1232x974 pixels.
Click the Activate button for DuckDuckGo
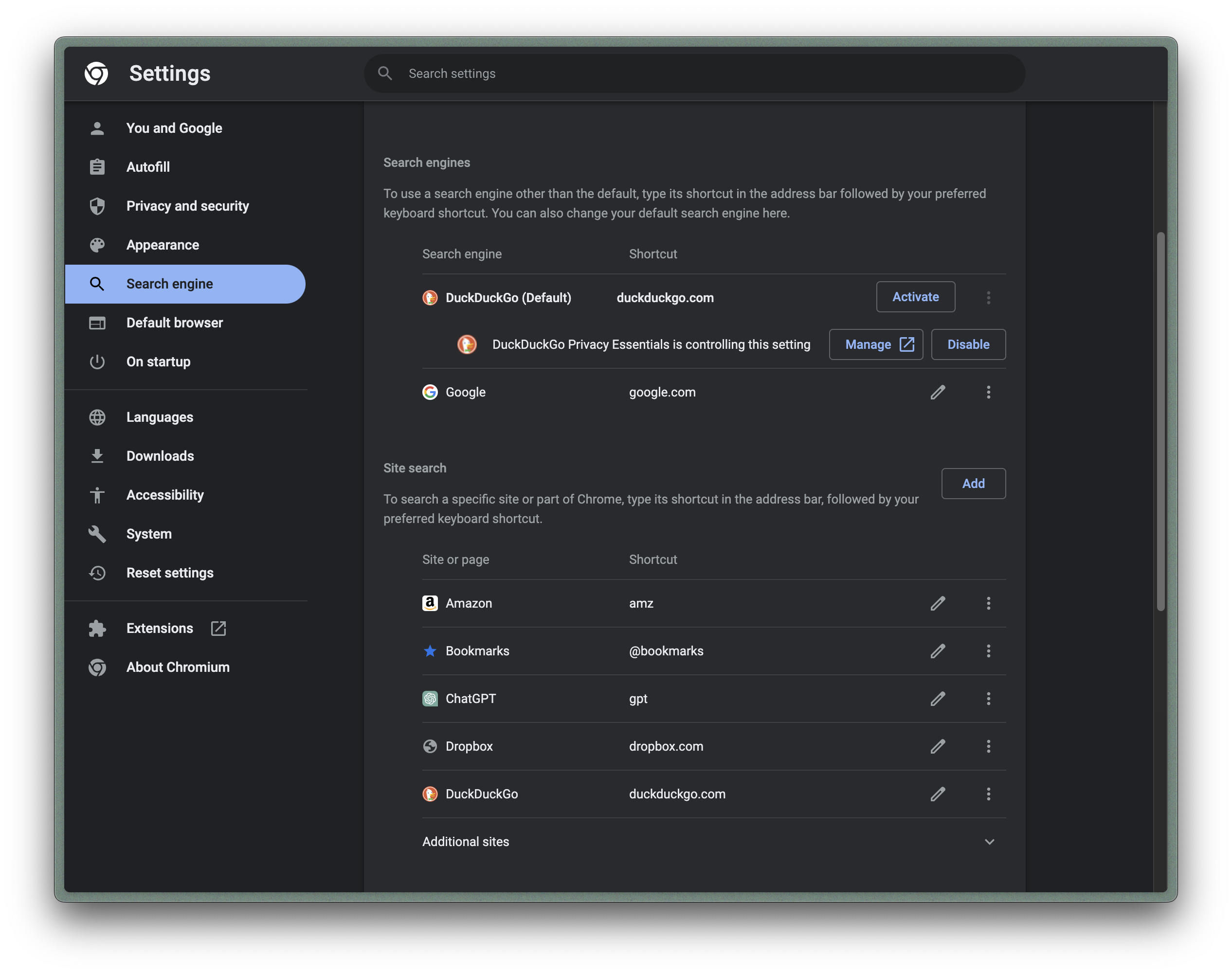915,297
